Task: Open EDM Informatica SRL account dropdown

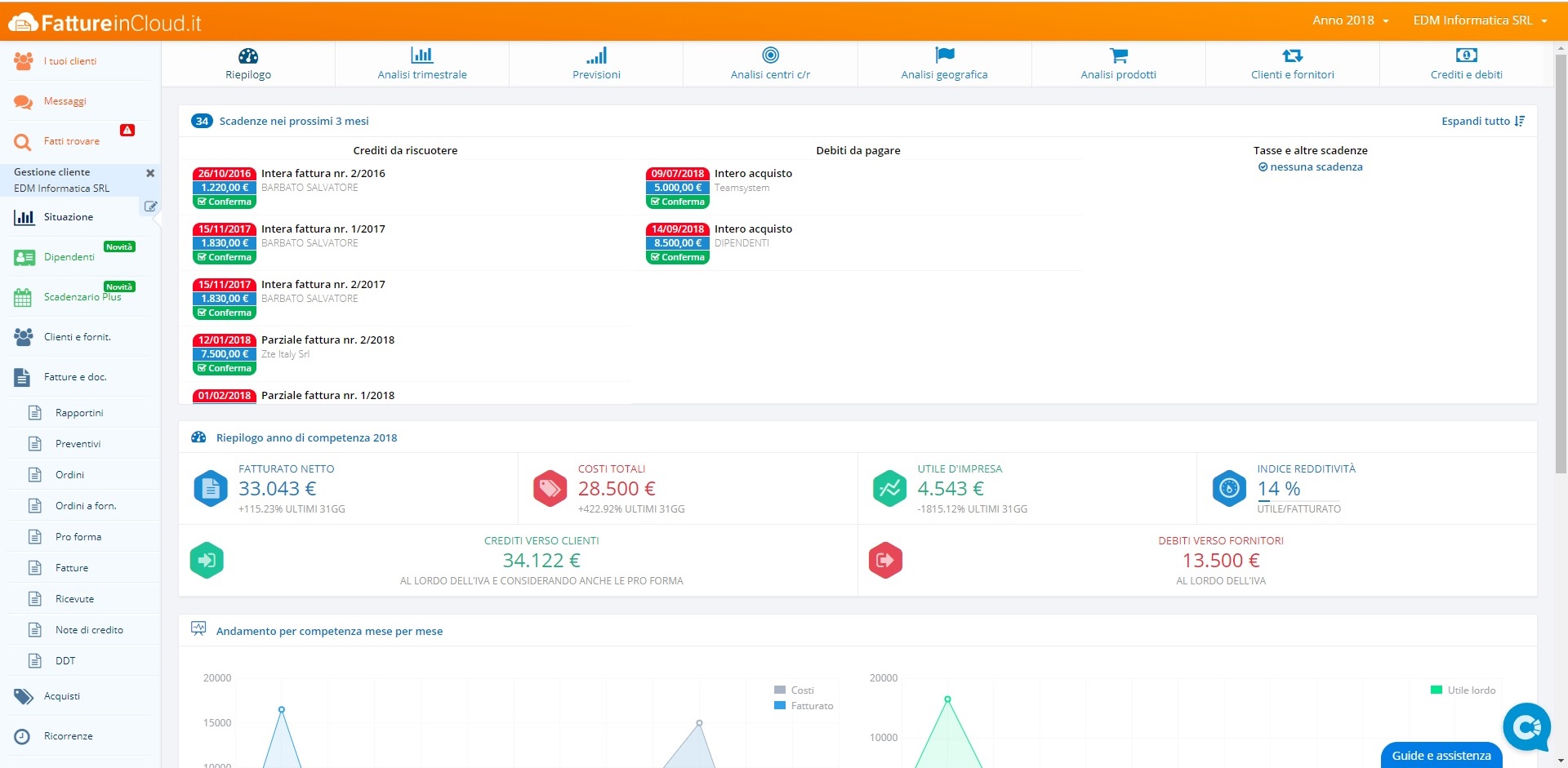Action: [x=1480, y=20]
